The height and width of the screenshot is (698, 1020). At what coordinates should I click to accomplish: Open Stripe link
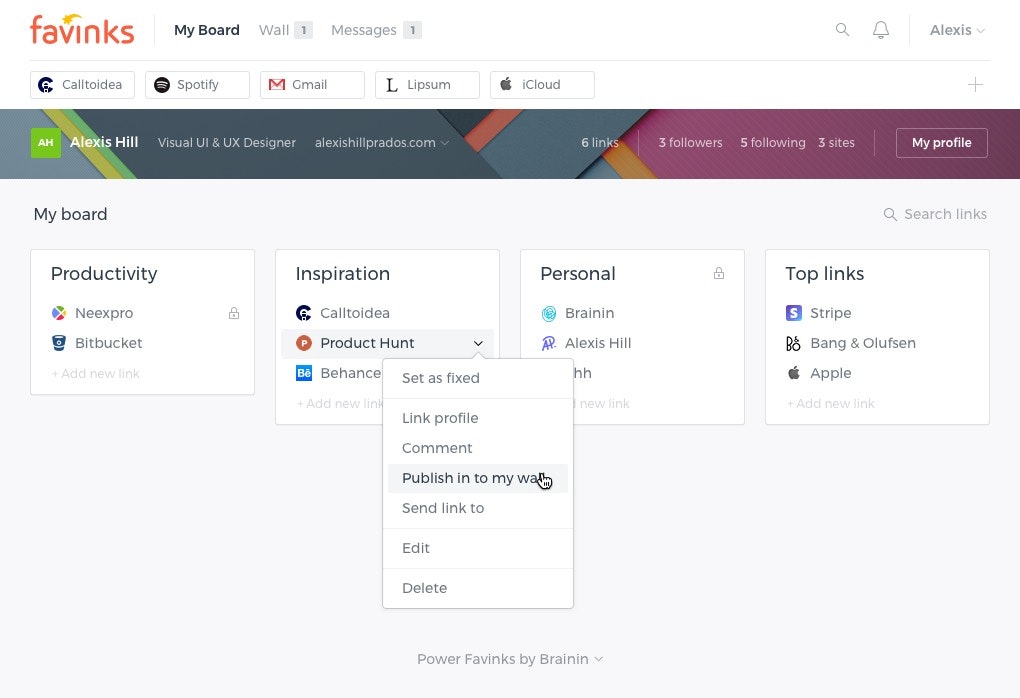pyautogui.click(x=831, y=313)
